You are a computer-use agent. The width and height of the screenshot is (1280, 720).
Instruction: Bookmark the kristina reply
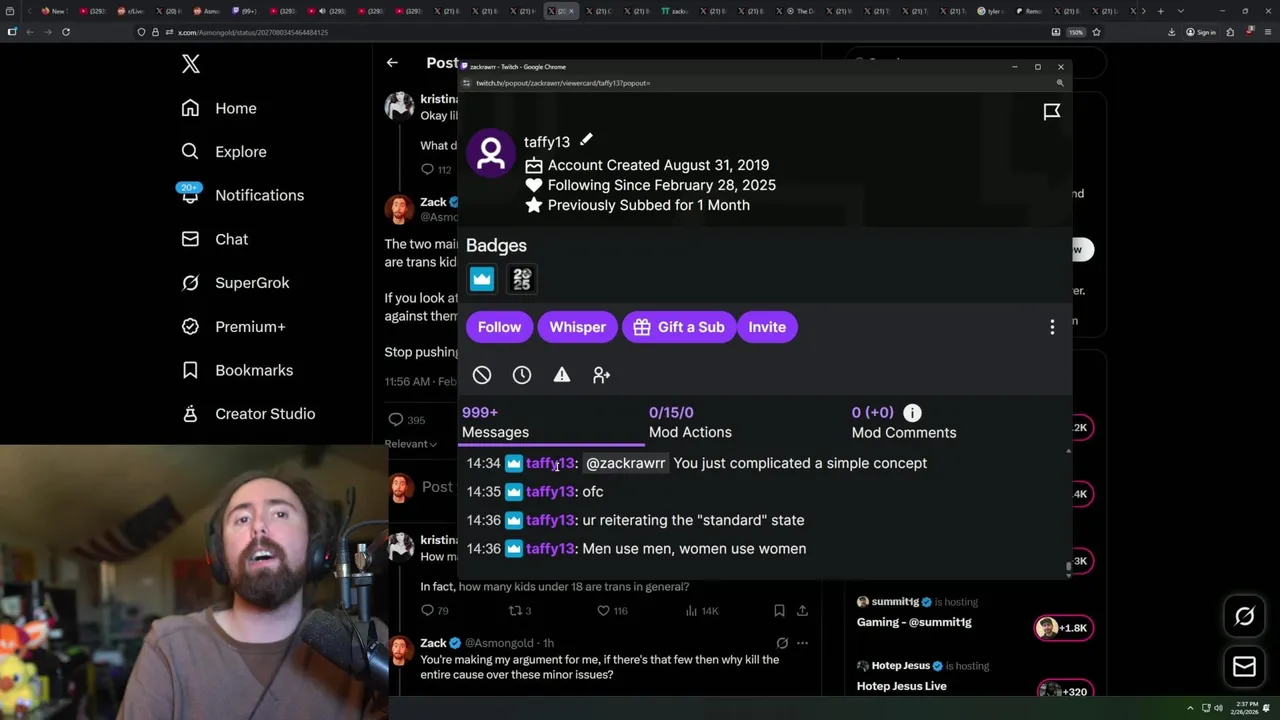(x=779, y=610)
